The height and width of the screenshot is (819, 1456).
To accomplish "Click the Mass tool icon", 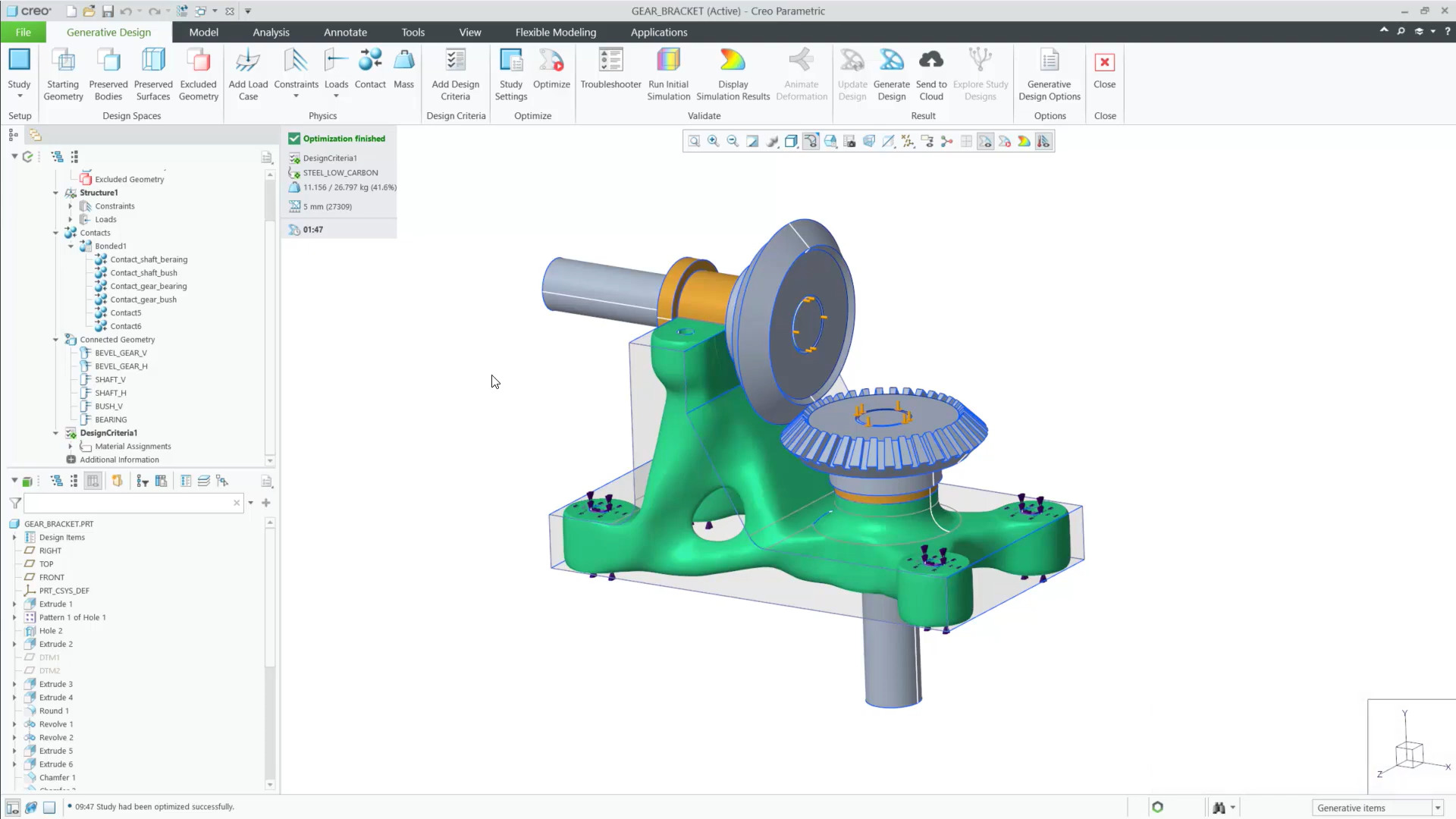I will (x=404, y=61).
